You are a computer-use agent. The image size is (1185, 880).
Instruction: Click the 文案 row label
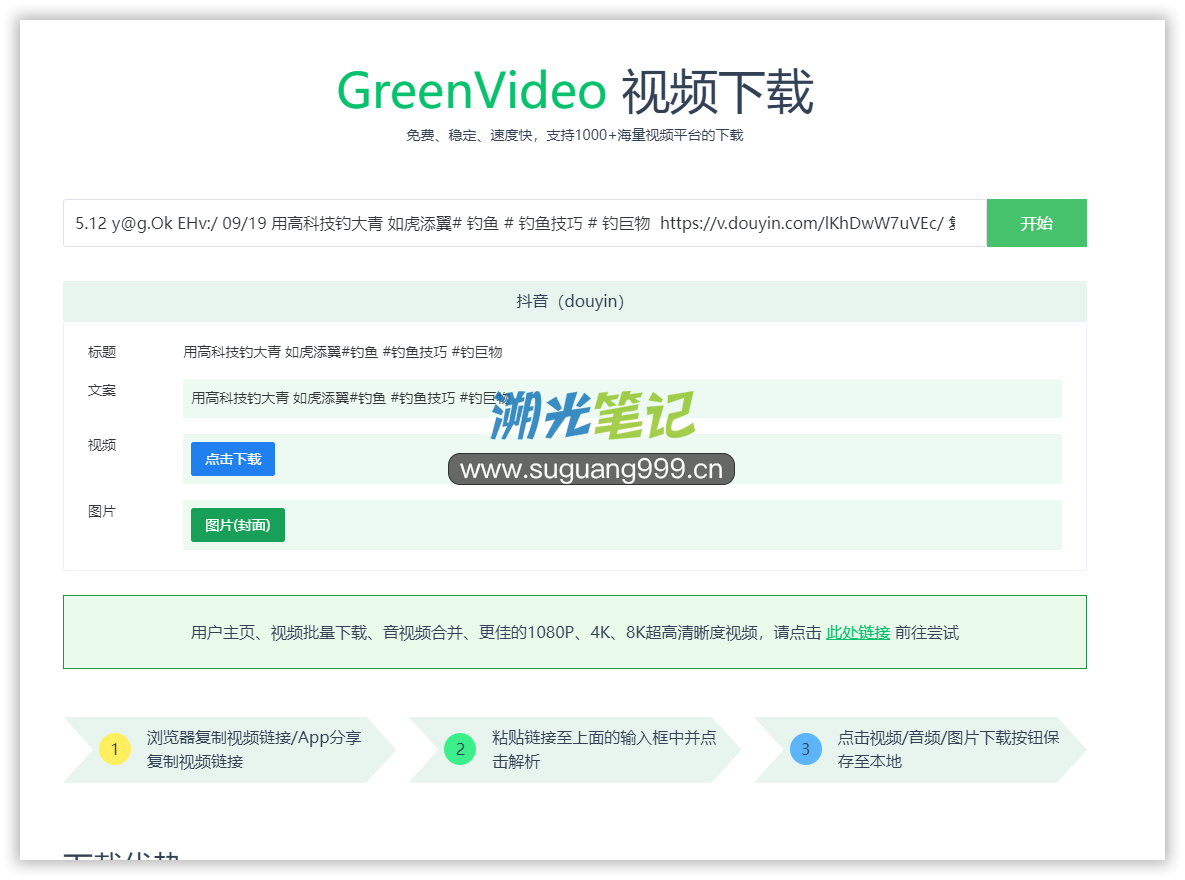tap(102, 391)
